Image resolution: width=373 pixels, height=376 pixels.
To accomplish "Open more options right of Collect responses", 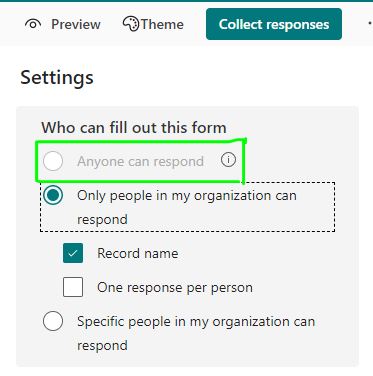I will tap(370, 24).
